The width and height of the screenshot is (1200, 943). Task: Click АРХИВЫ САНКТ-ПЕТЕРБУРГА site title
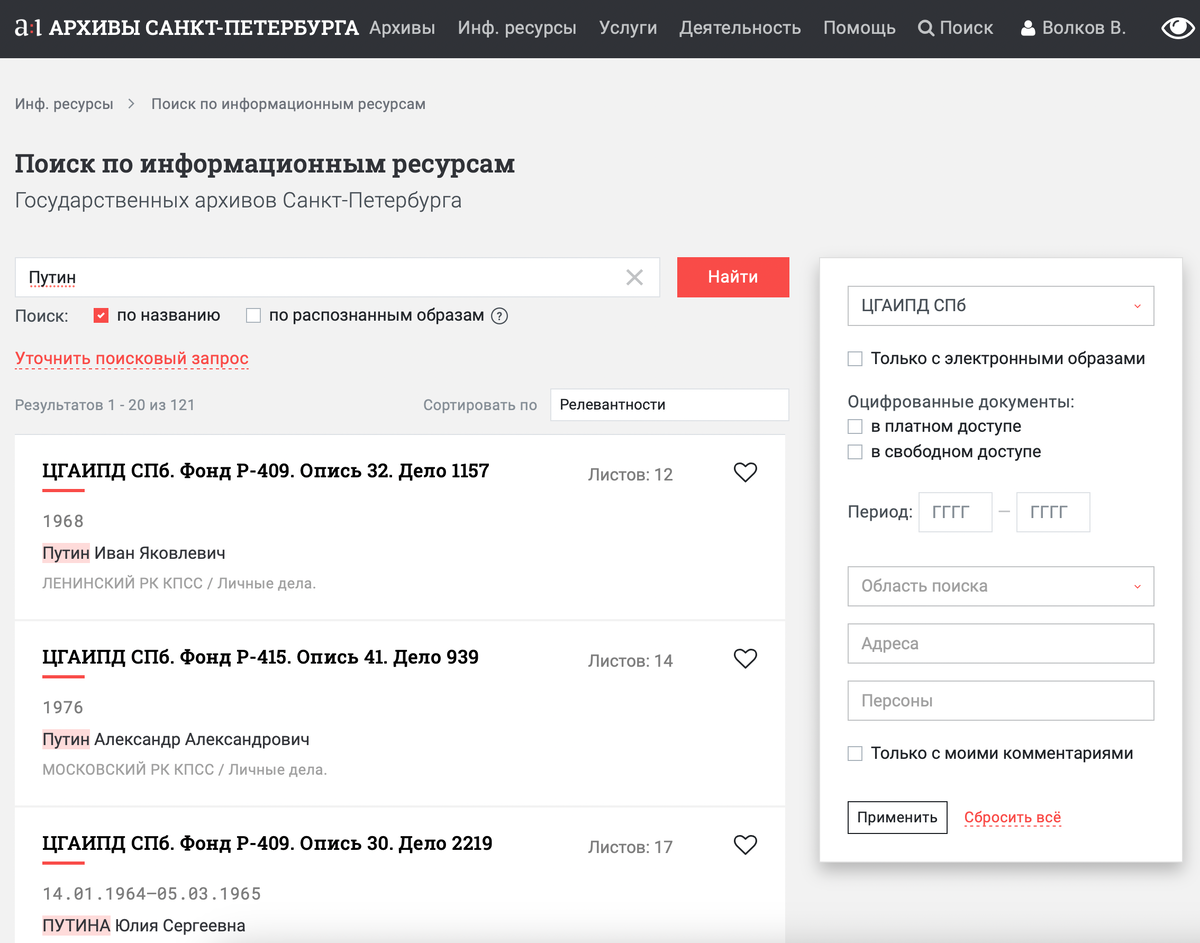click(x=204, y=28)
